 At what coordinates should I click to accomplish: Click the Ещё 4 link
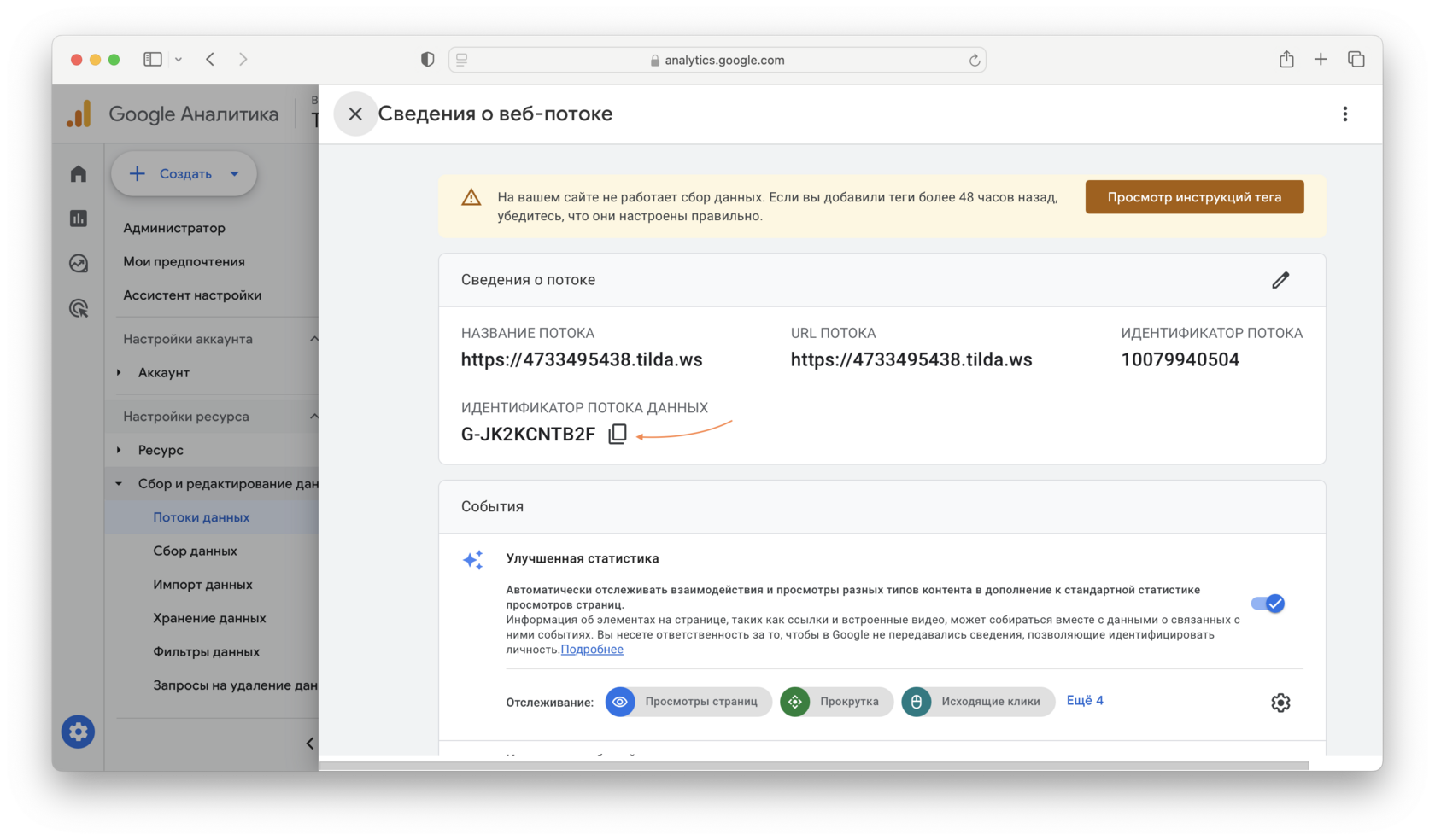point(1085,700)
